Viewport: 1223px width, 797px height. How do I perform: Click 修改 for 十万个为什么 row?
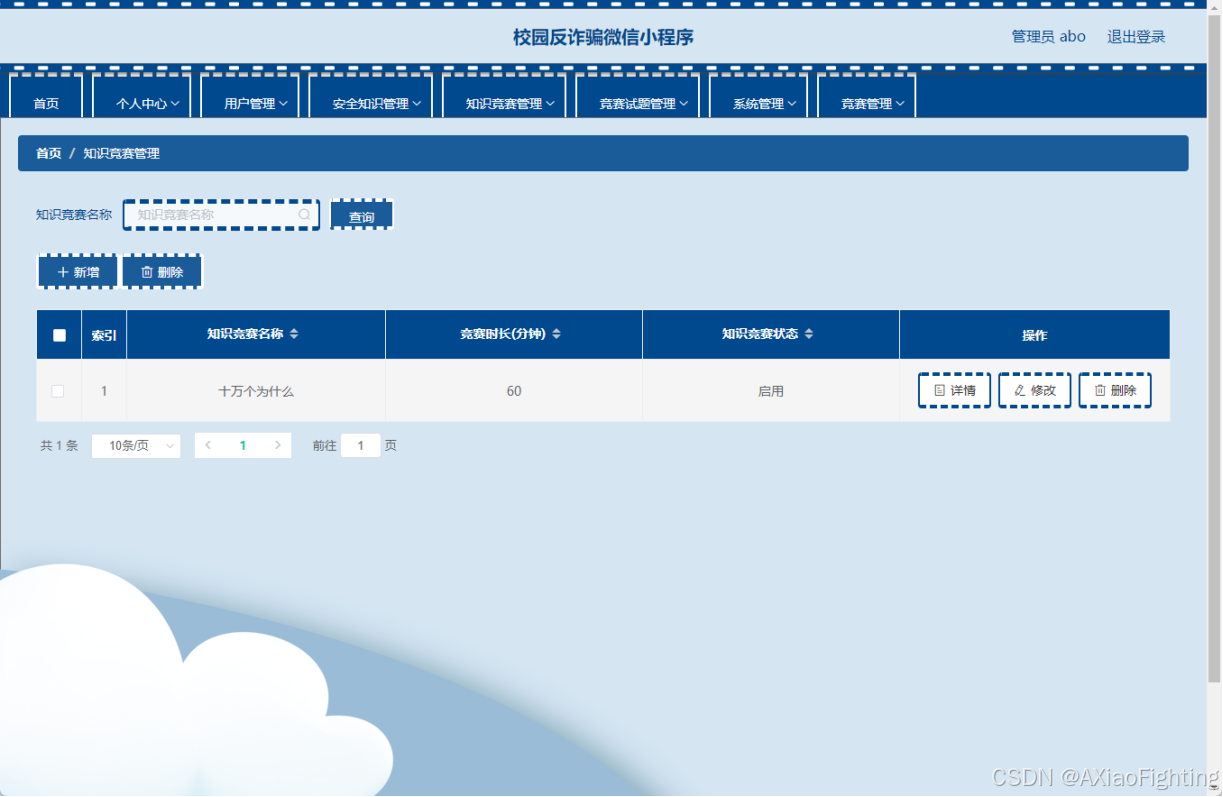point(1035,391)
